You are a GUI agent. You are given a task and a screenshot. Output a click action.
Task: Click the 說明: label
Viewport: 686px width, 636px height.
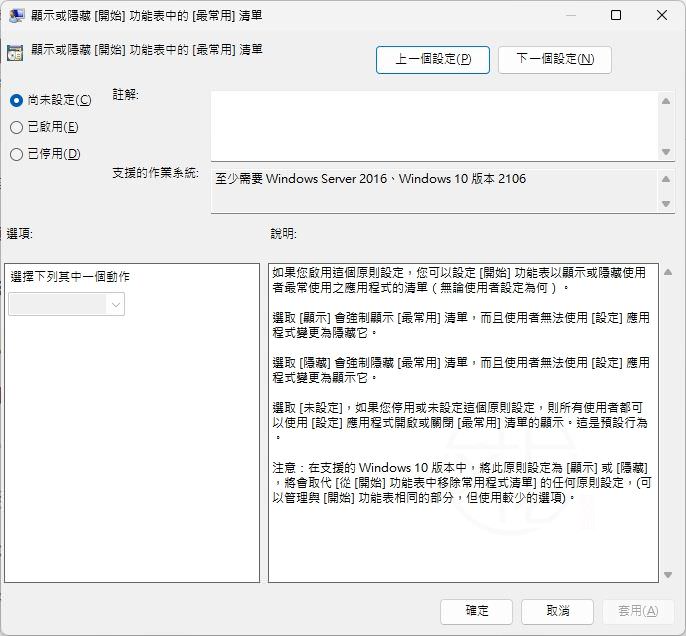284,234
